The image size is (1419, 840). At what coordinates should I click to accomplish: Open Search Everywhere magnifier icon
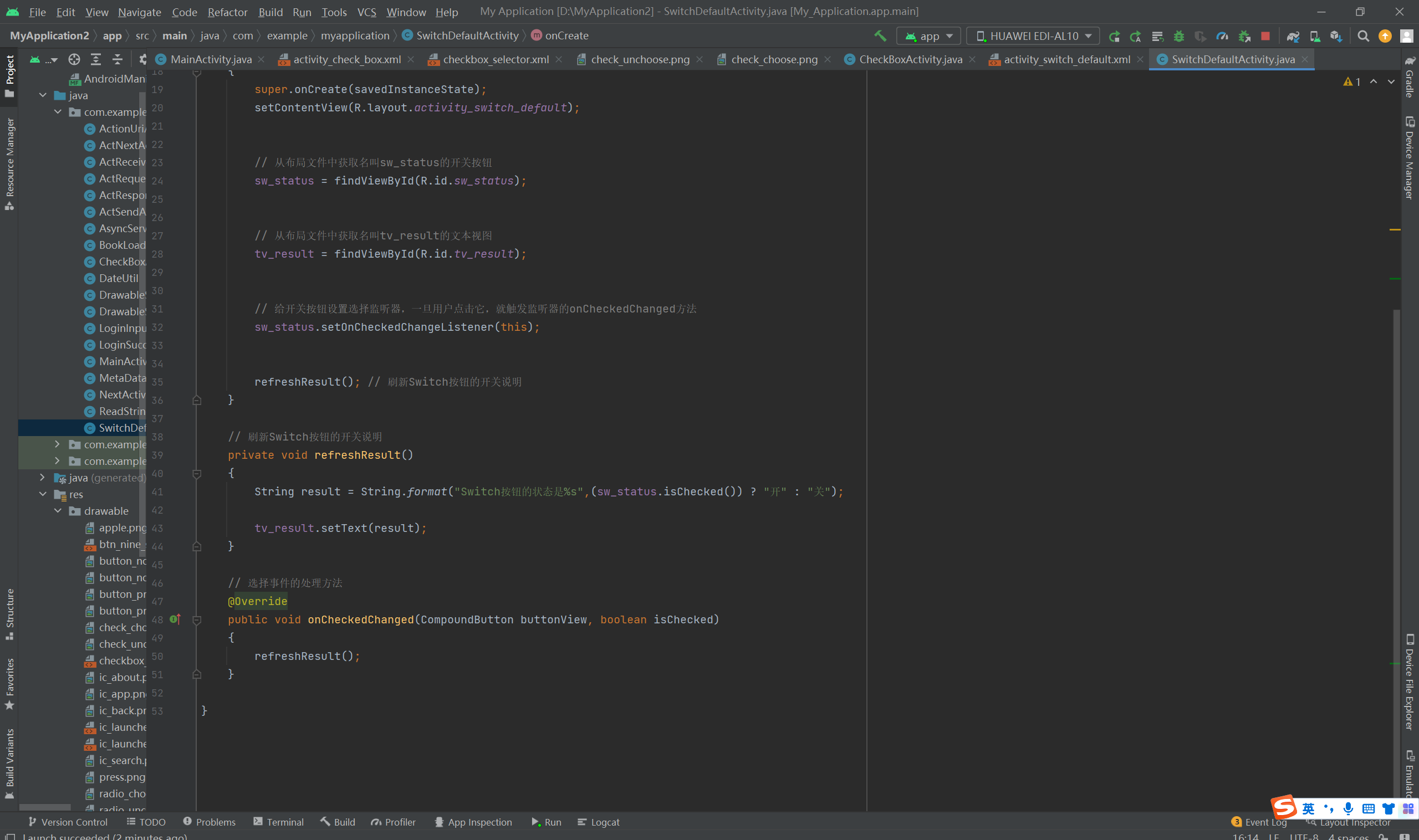tap(1364, 35)
